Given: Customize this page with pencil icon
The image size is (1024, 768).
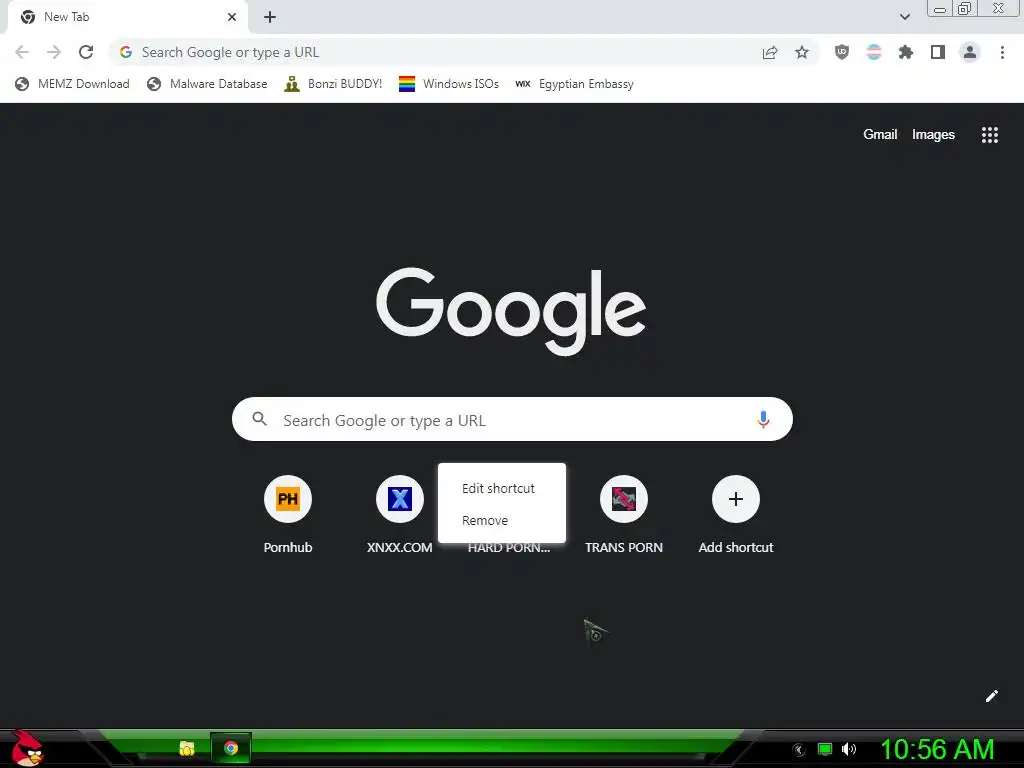Looking at the screenshot, I should click(991, 696).
